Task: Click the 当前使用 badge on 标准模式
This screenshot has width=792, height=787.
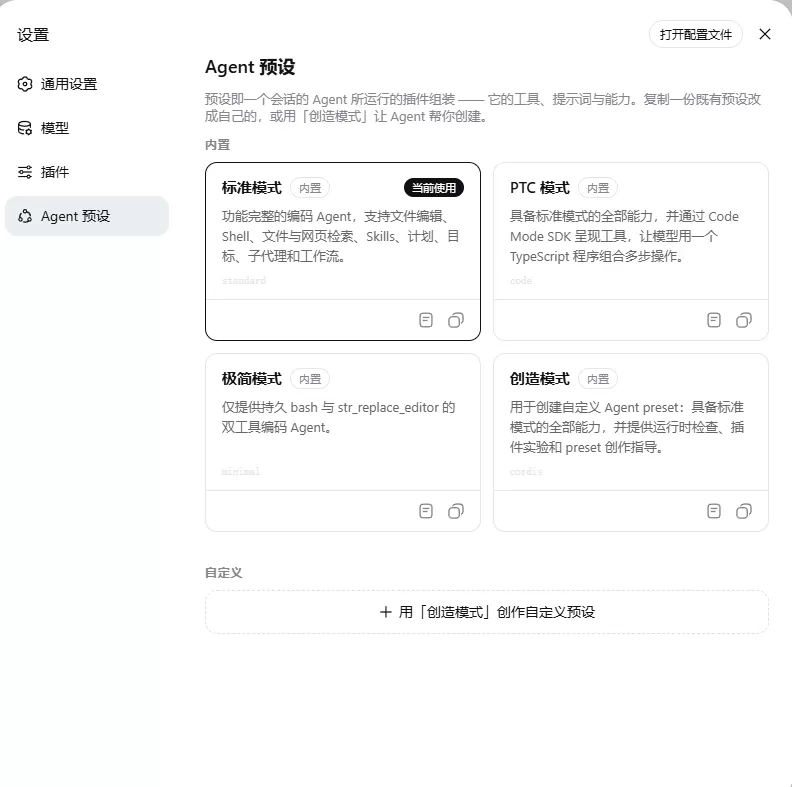Action: click(434, 188)
